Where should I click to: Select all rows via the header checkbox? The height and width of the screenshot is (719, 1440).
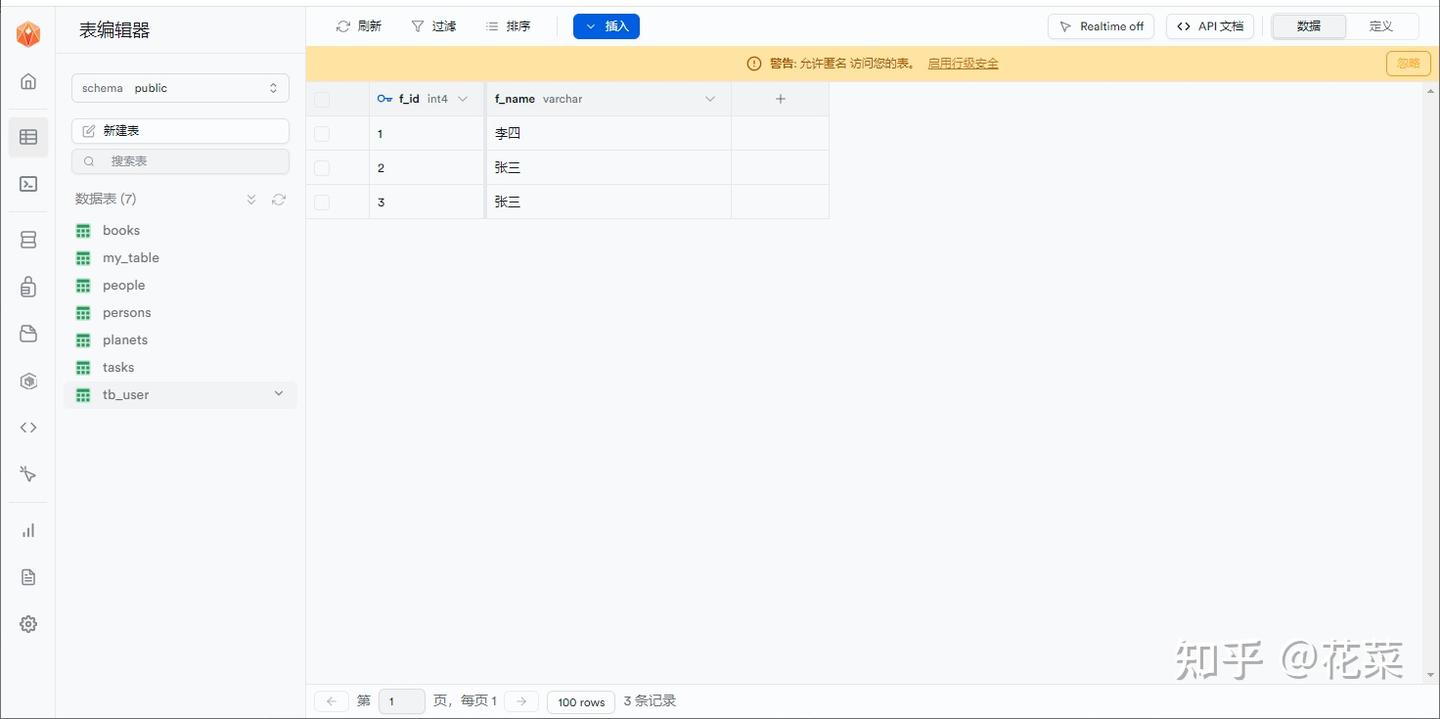[x=321, y=99]
